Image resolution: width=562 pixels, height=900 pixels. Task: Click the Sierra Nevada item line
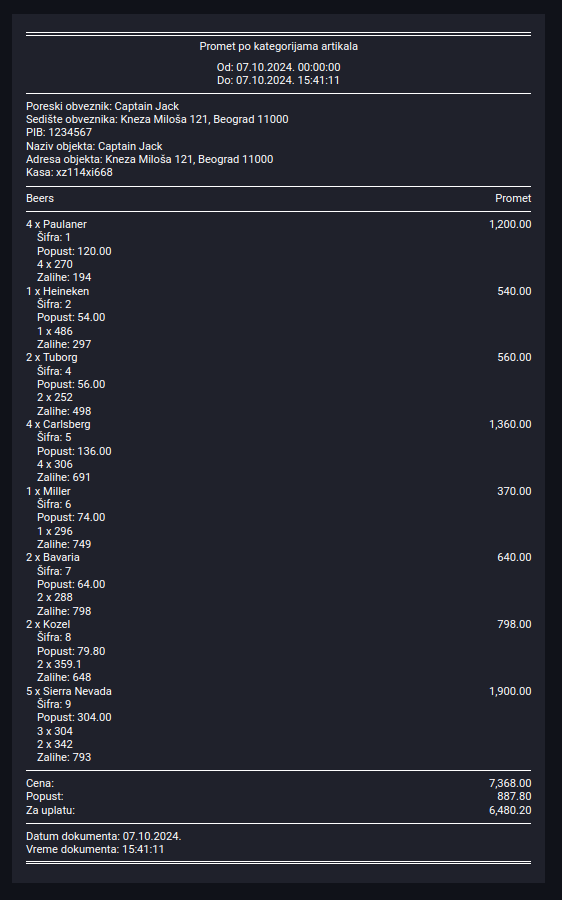click(278, 692)
